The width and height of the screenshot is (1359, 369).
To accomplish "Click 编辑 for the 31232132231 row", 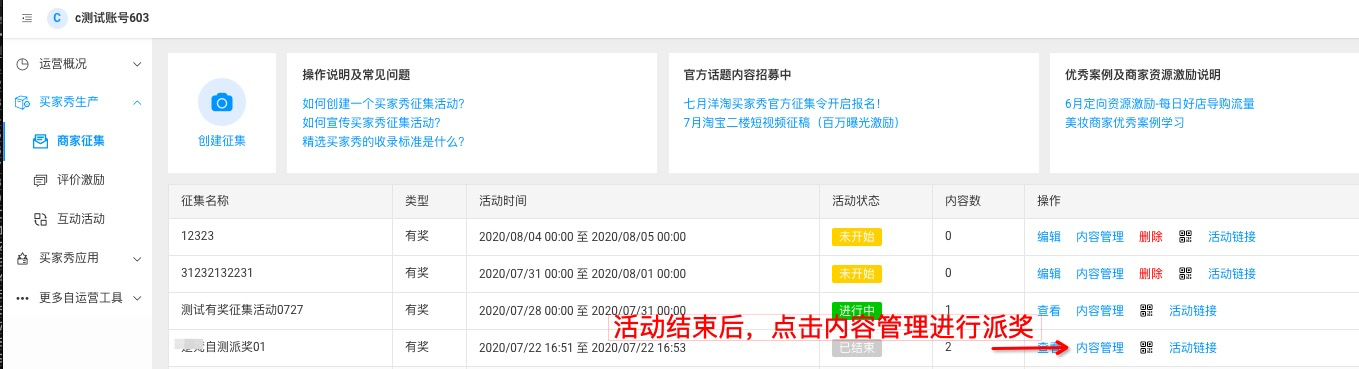I will tap(1049, 273).
